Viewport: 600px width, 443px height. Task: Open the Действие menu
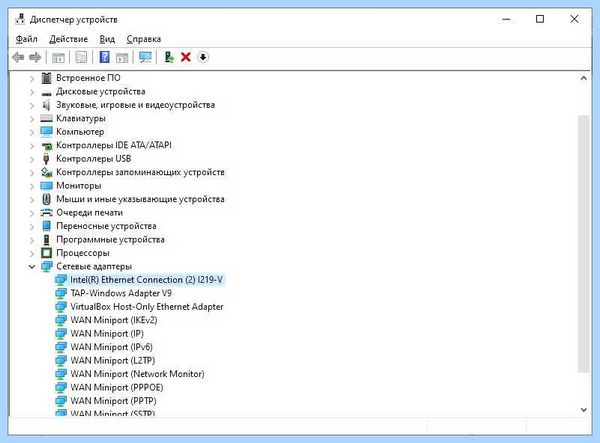click(68, 39)
